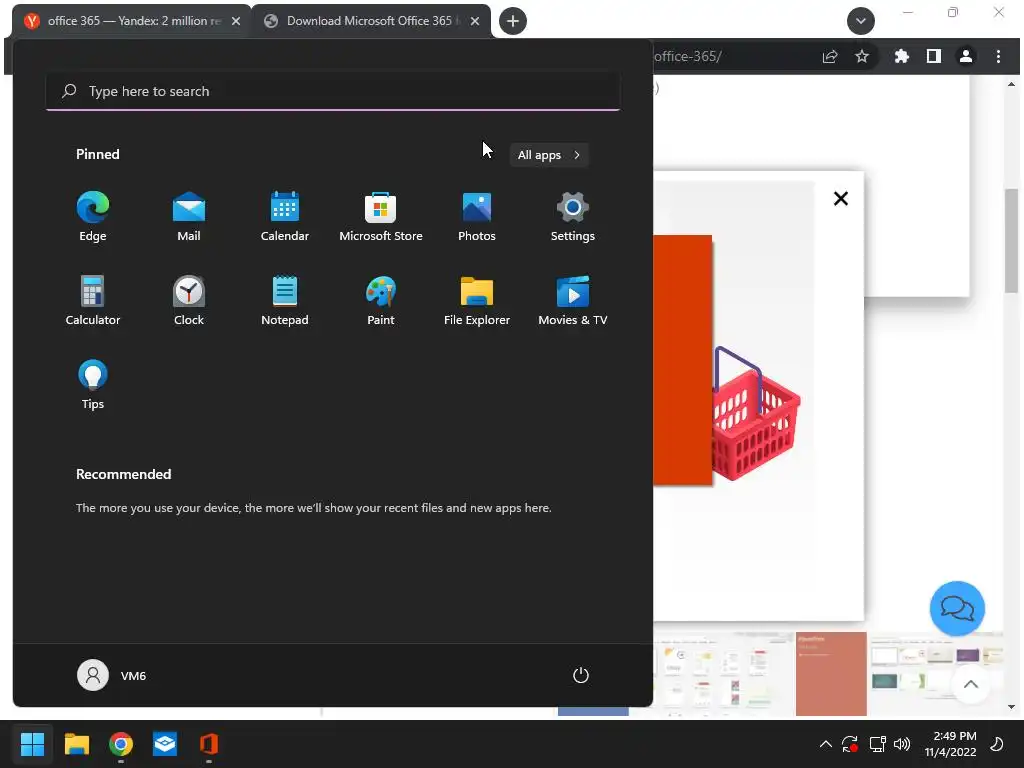Open Office icon on the taskbar
The width and height of the screenshot is (1024, 768).
pos(209,744)
